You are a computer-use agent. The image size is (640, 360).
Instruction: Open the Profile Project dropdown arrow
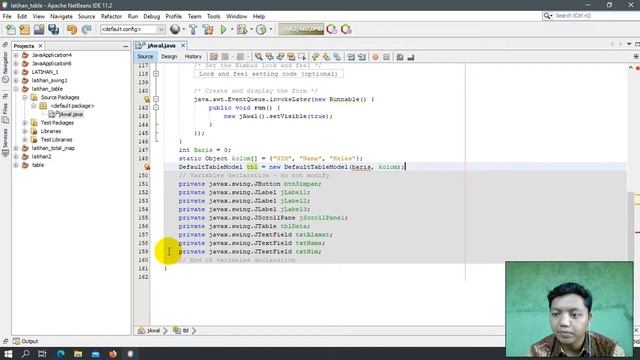(x=270, y=29)
